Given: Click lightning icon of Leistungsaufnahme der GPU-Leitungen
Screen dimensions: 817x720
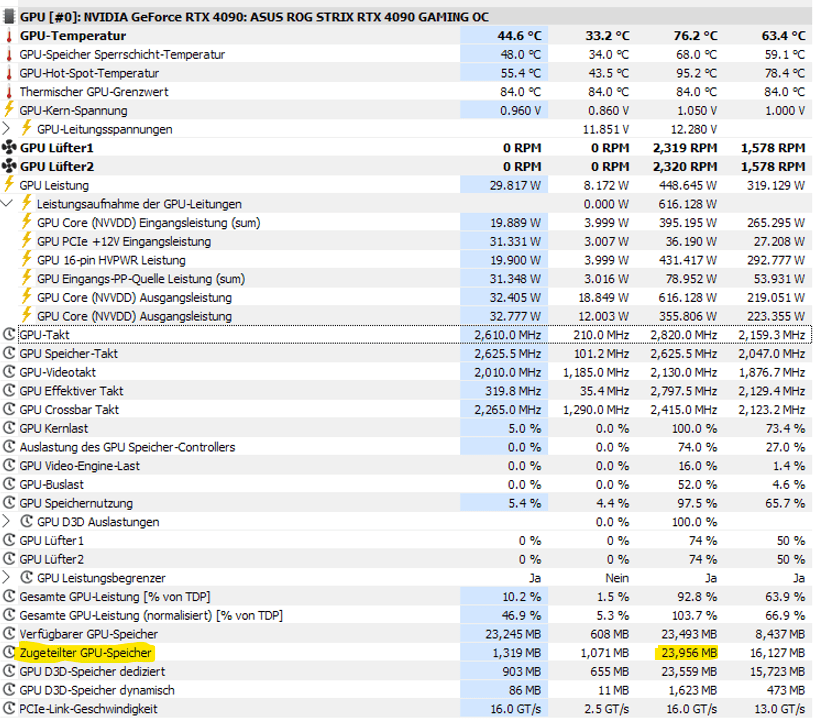Looking at the screenshot, I should [x=27, y=203].
